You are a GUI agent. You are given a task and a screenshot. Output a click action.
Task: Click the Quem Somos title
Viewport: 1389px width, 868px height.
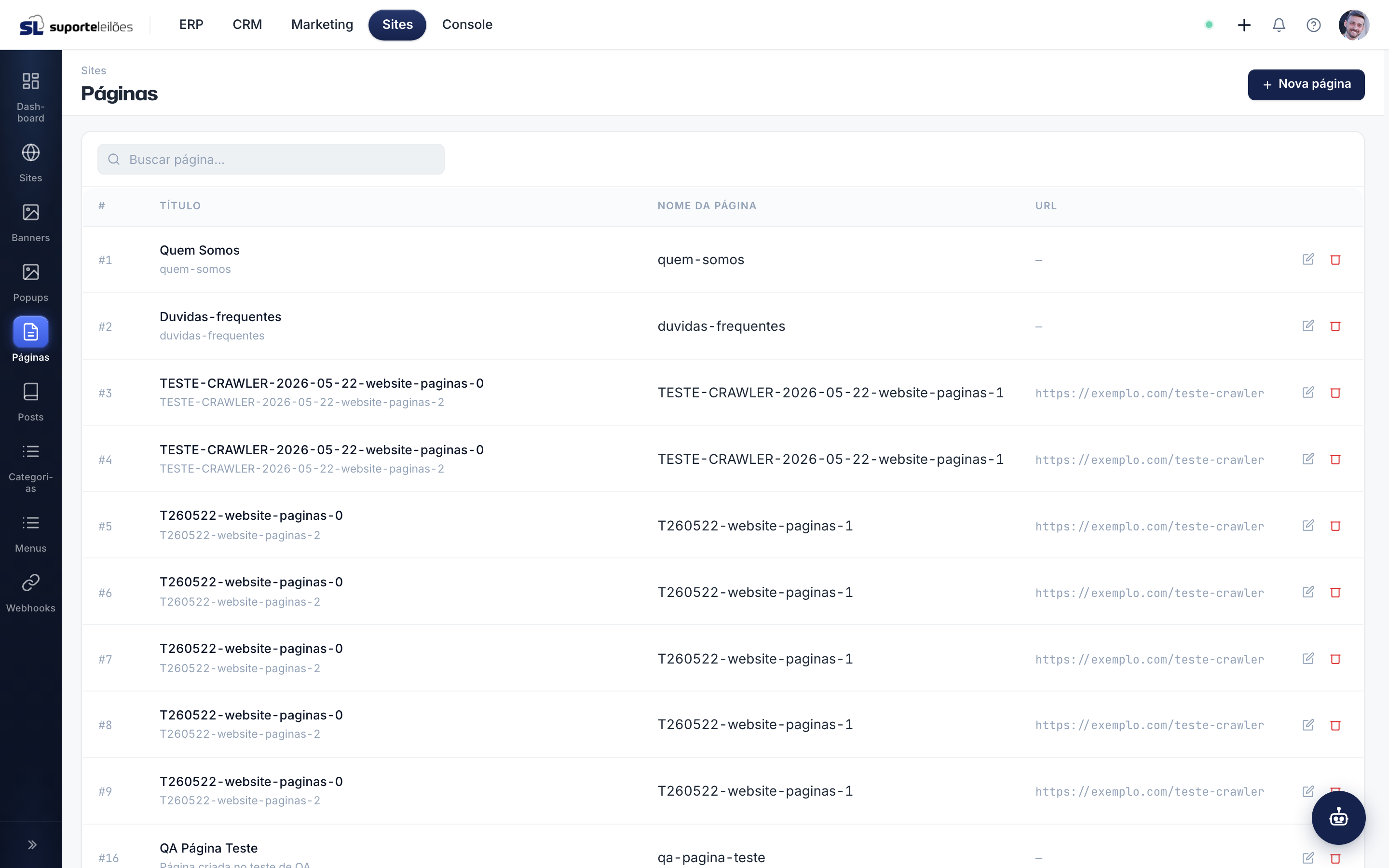199,250
